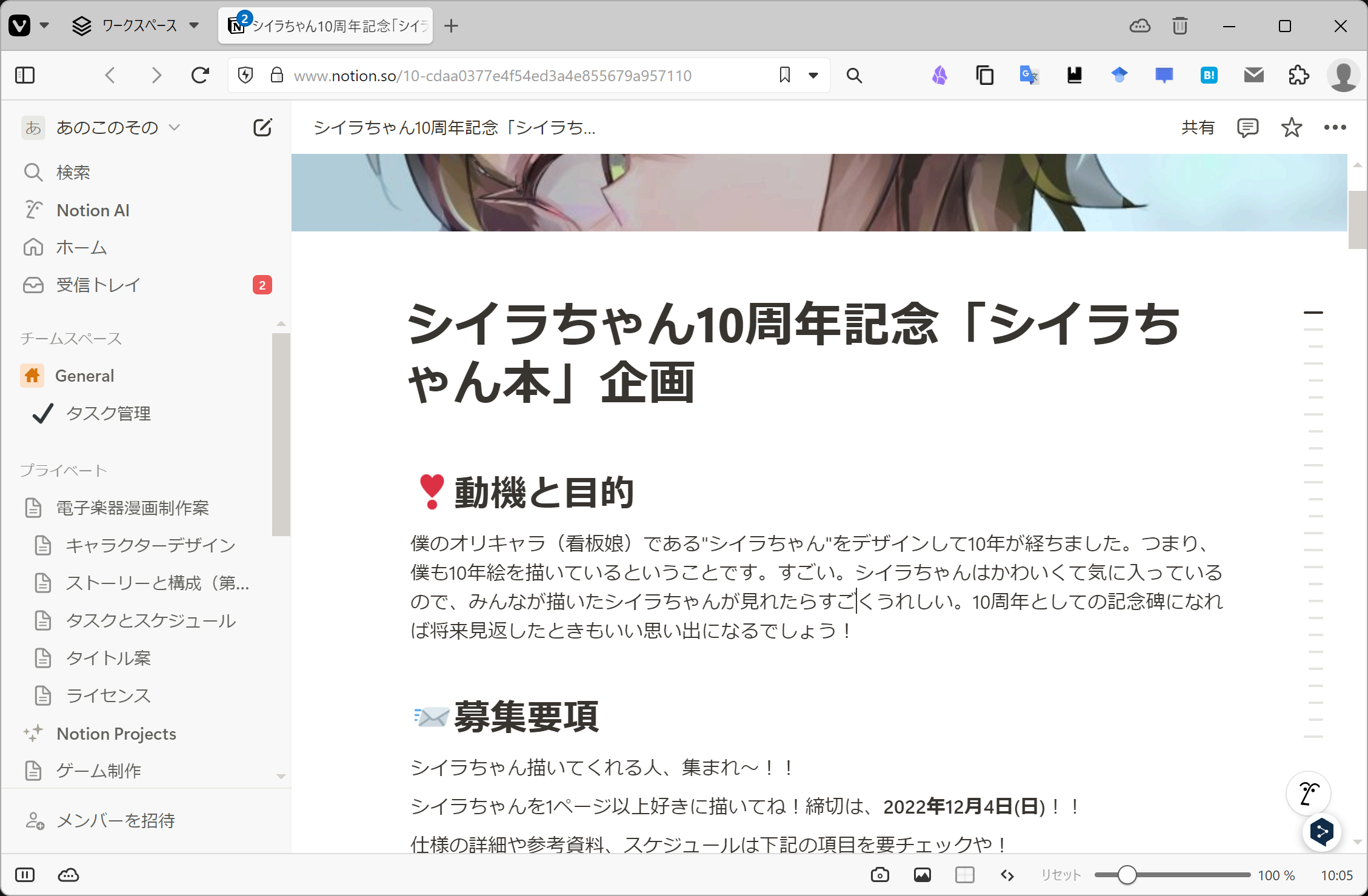
Task: Focus the notion.so address field
Action: (492, 75)
